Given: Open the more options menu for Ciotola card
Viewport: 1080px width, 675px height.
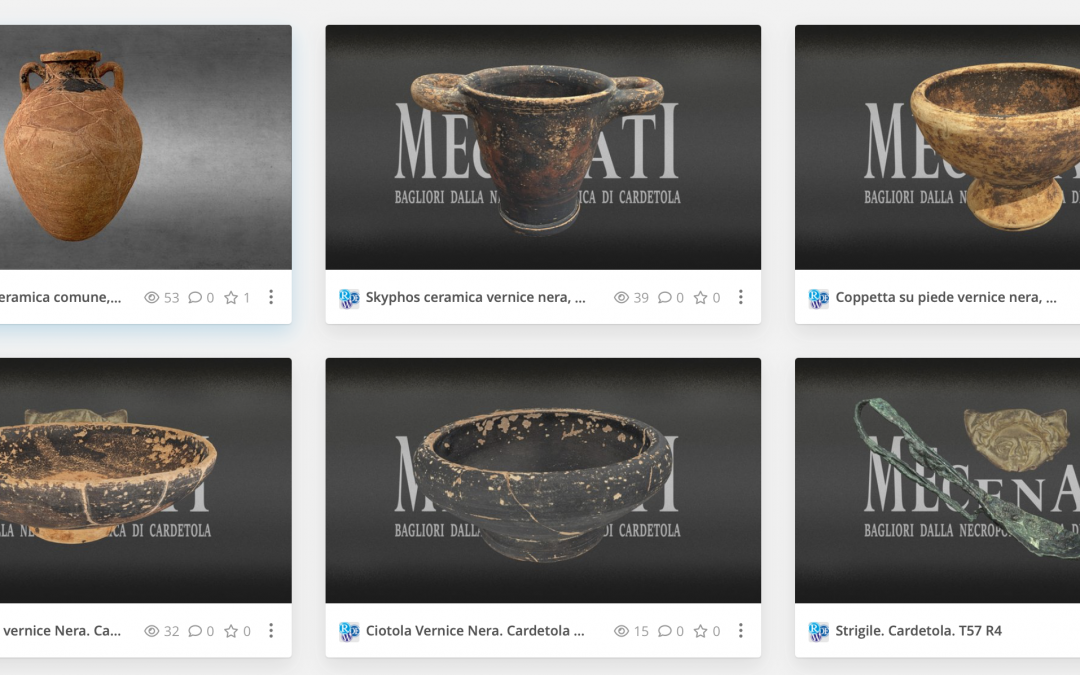Looking at the screenshot, I should pos(740,630).
